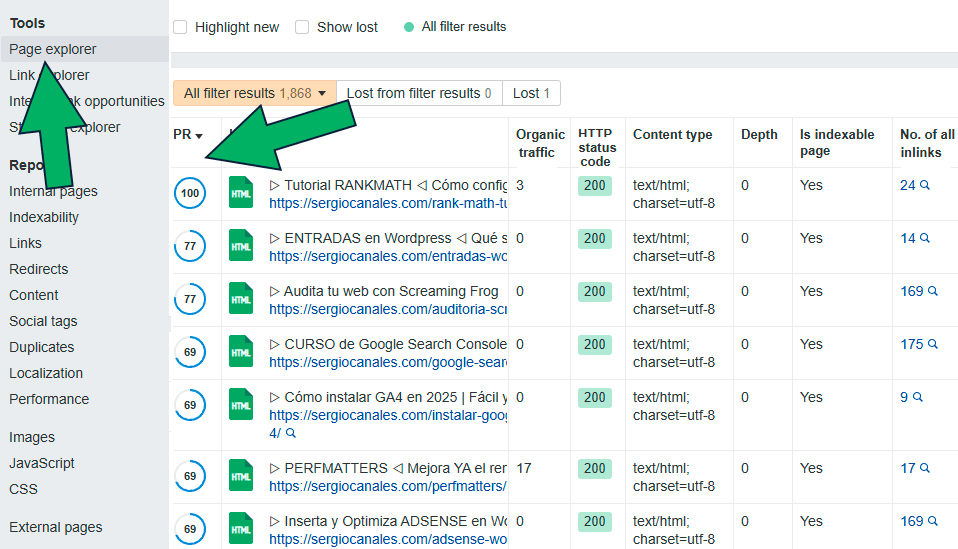
Task: Open Indexability report in sidebar
Action: pyautogui.click(x=44, y=217)
